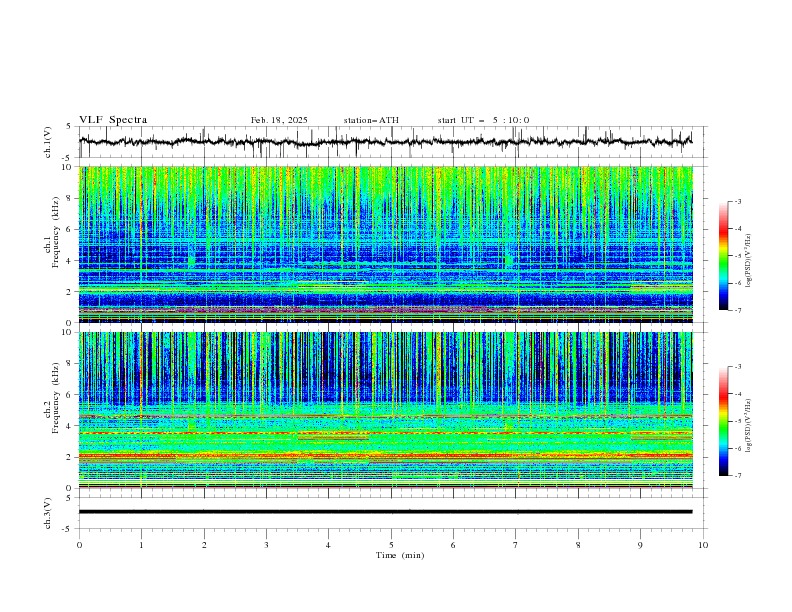792x612 pixels.
Task: Click time axis tick label '7'
Action: tap(516, 545)
